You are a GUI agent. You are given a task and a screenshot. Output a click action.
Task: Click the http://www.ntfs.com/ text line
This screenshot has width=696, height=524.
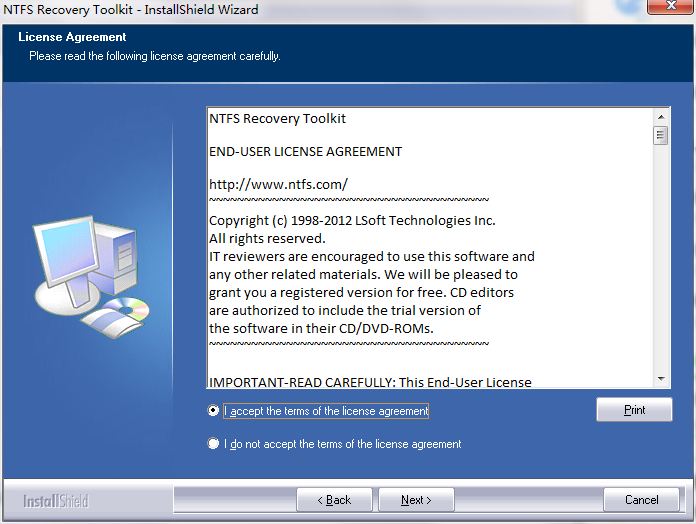278,184
